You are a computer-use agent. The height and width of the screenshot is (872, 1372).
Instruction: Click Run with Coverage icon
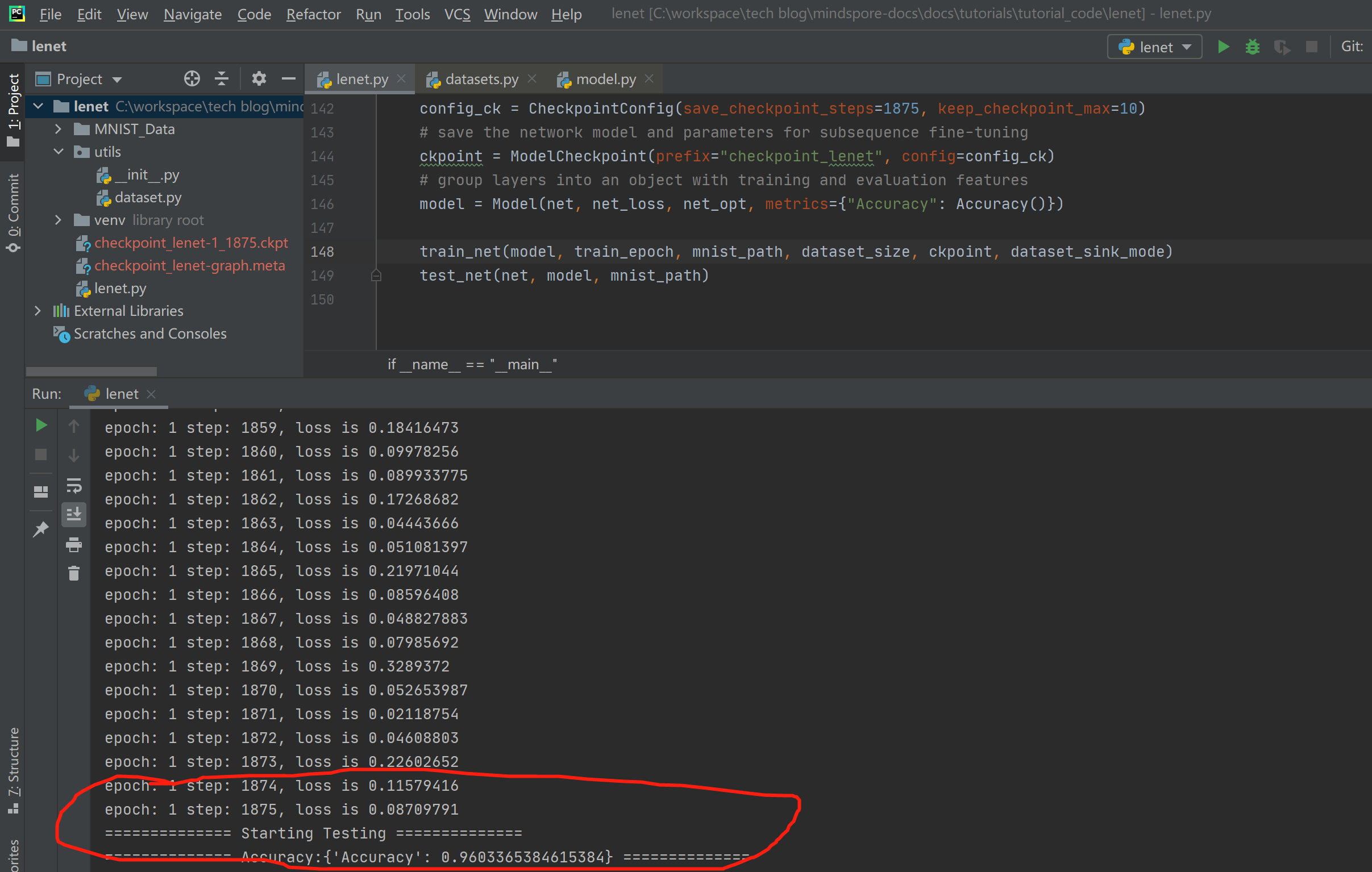pos(1282,47)
